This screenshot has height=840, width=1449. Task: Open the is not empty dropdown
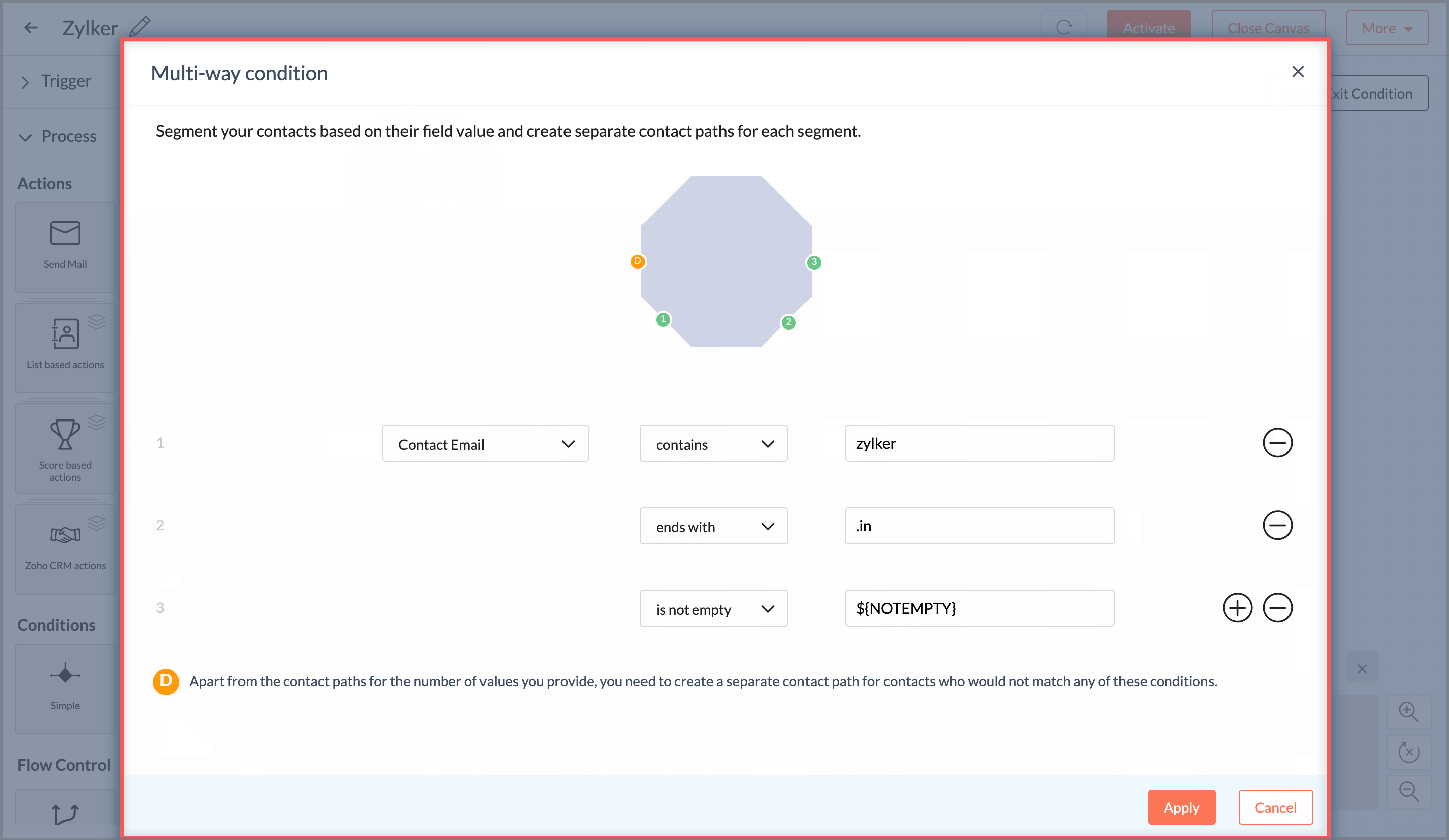(713, 608)
